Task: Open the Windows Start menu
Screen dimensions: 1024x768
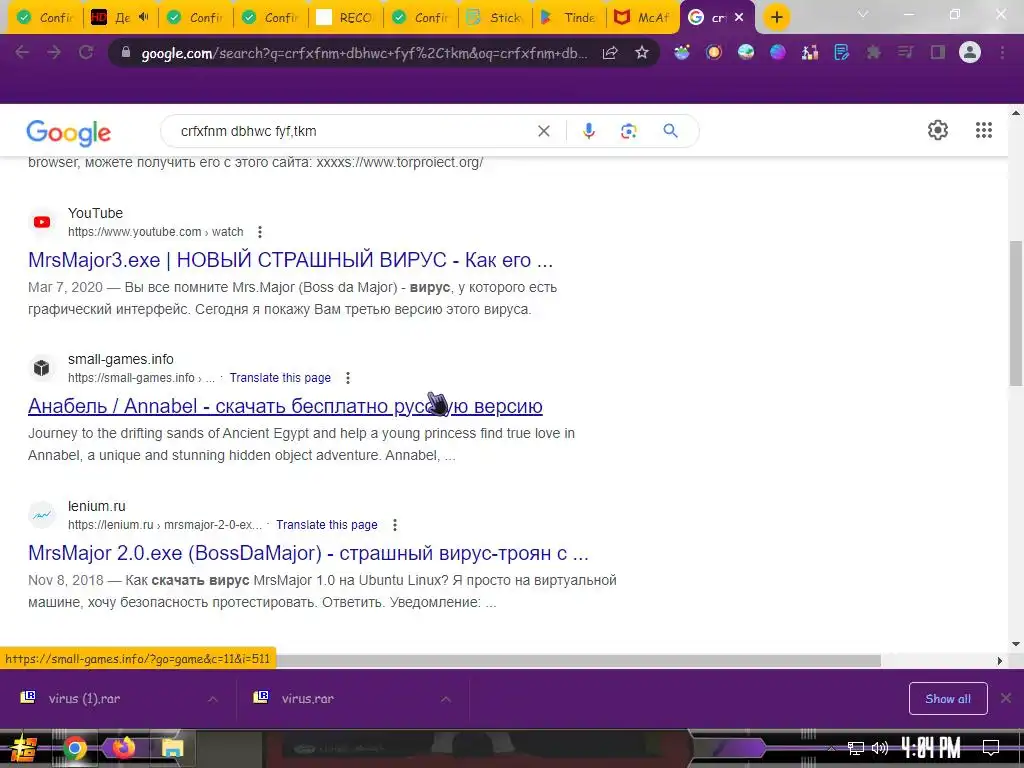Action: pyautogui.click(x=24, y=748)
